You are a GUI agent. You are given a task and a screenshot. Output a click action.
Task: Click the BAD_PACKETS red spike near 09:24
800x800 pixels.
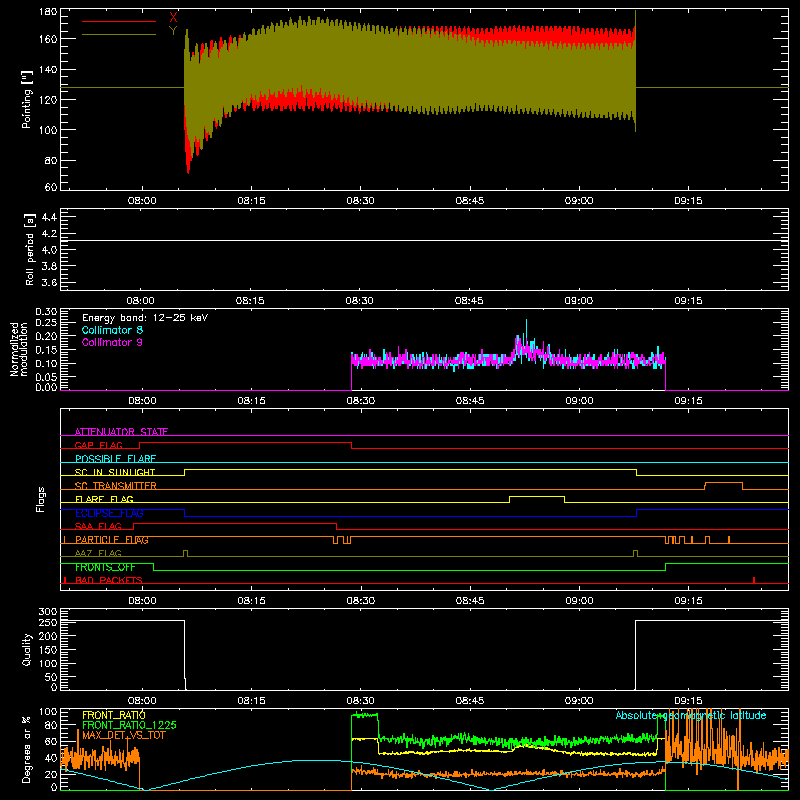[x=754, y=580]
